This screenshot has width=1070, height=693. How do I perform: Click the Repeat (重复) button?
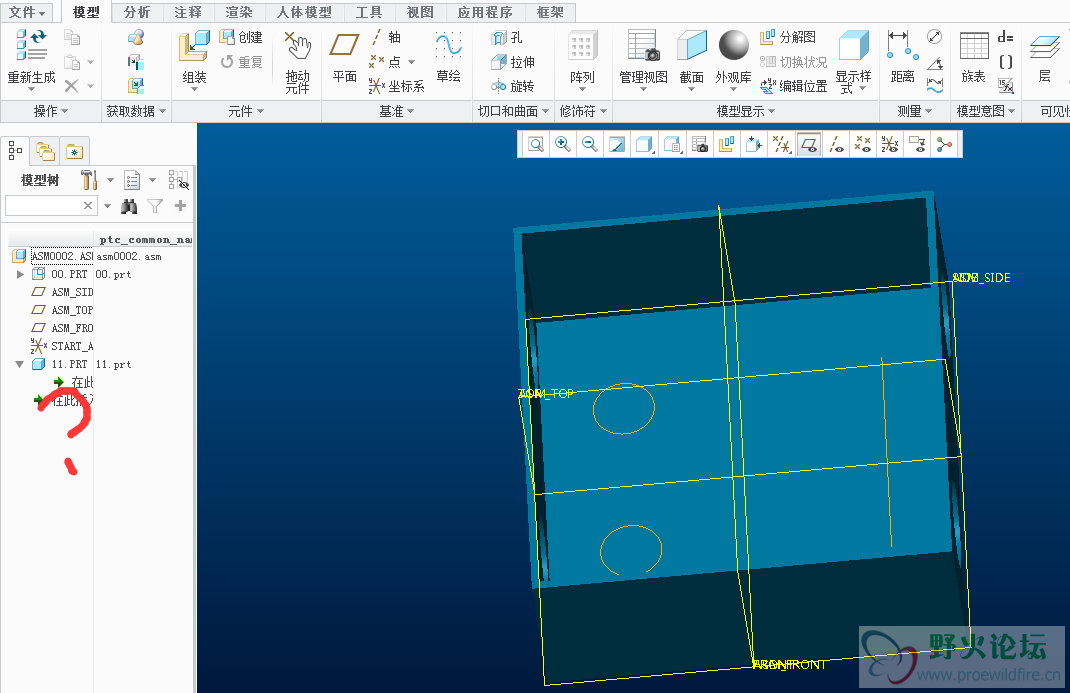pyautogui.click(x=242, y=62)
